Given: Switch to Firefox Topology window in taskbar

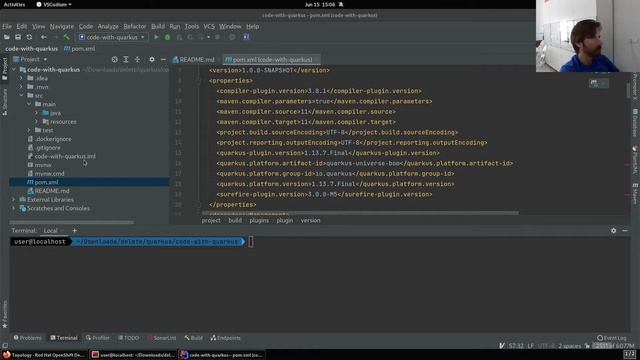Looking at the screenshot, I should click(x=44, y=355).
